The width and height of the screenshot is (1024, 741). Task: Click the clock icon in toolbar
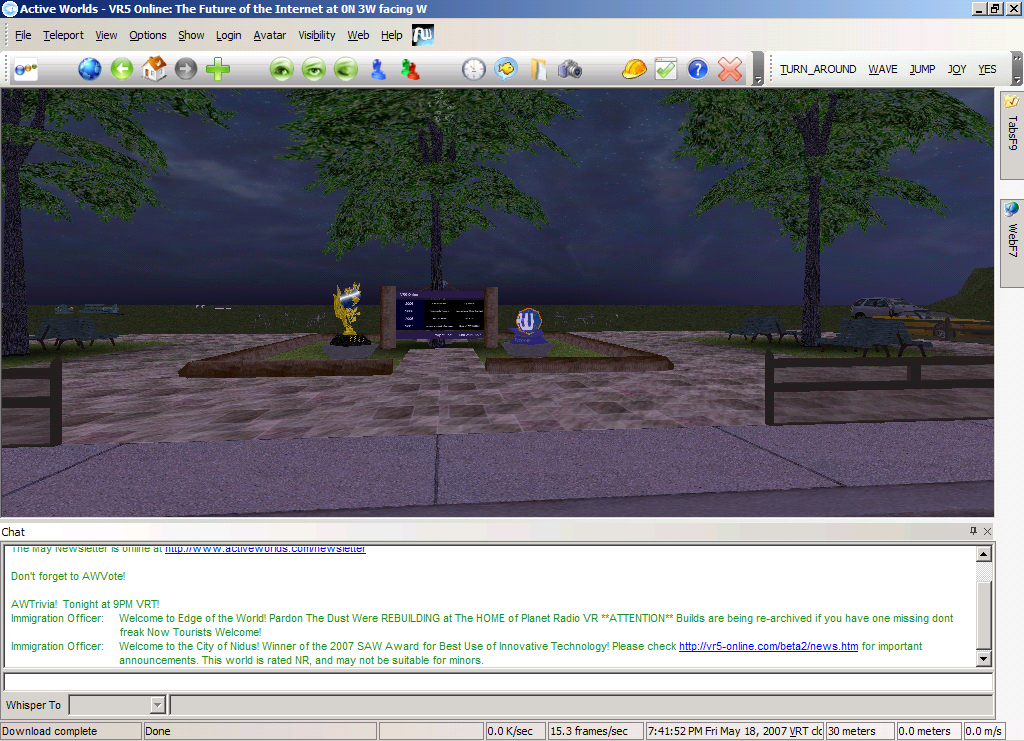click(473, 69)
